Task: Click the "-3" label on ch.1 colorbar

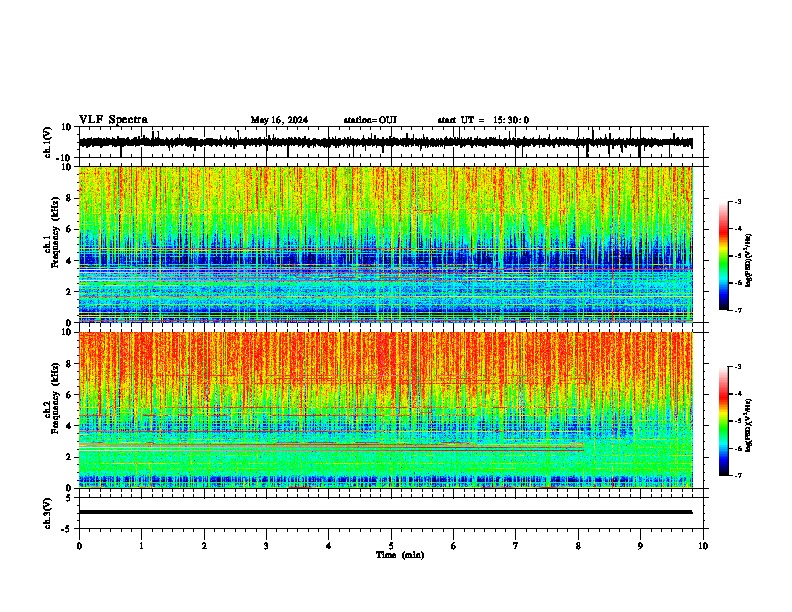Action: point(738,201)
